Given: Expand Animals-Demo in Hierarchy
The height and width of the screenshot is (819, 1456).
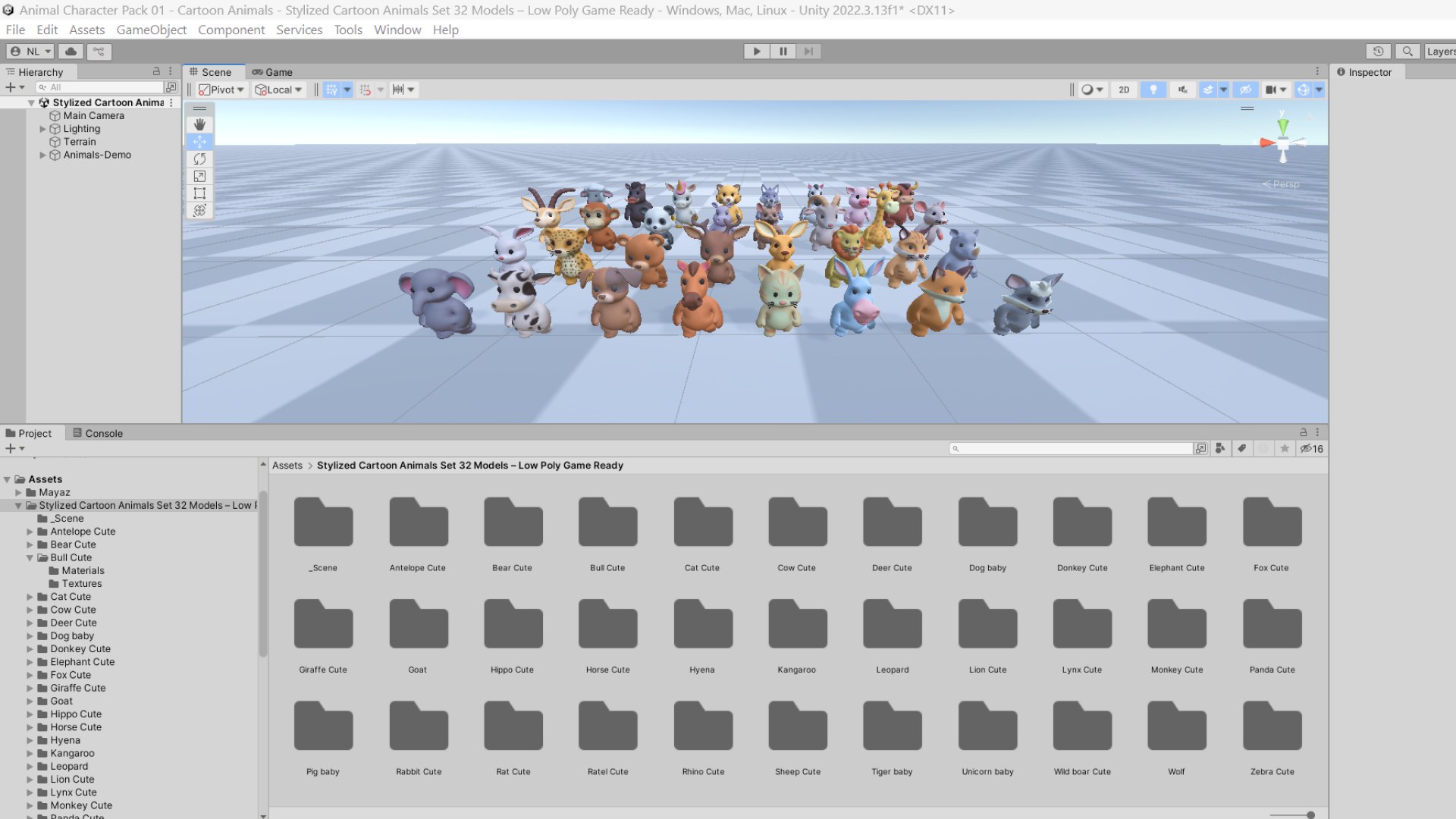Looking at the screenshot, I should [42, 155].
